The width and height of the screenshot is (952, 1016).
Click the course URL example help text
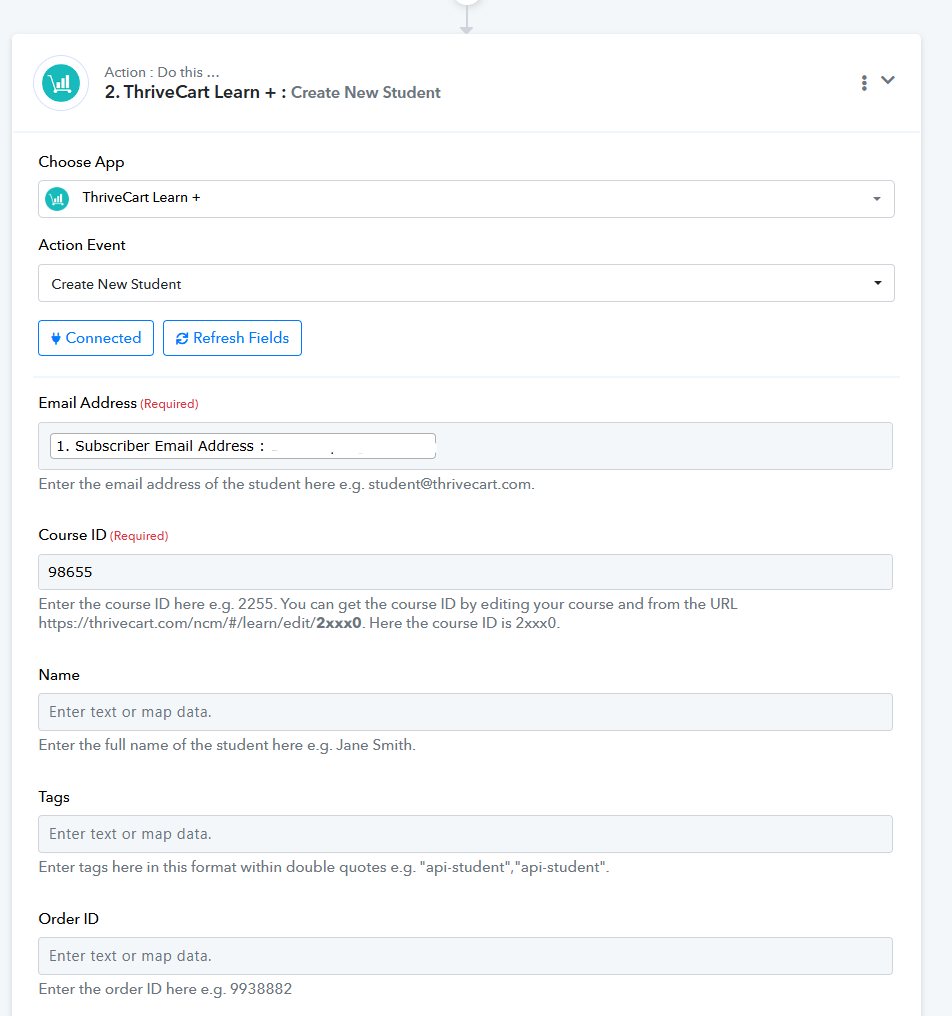388,614
